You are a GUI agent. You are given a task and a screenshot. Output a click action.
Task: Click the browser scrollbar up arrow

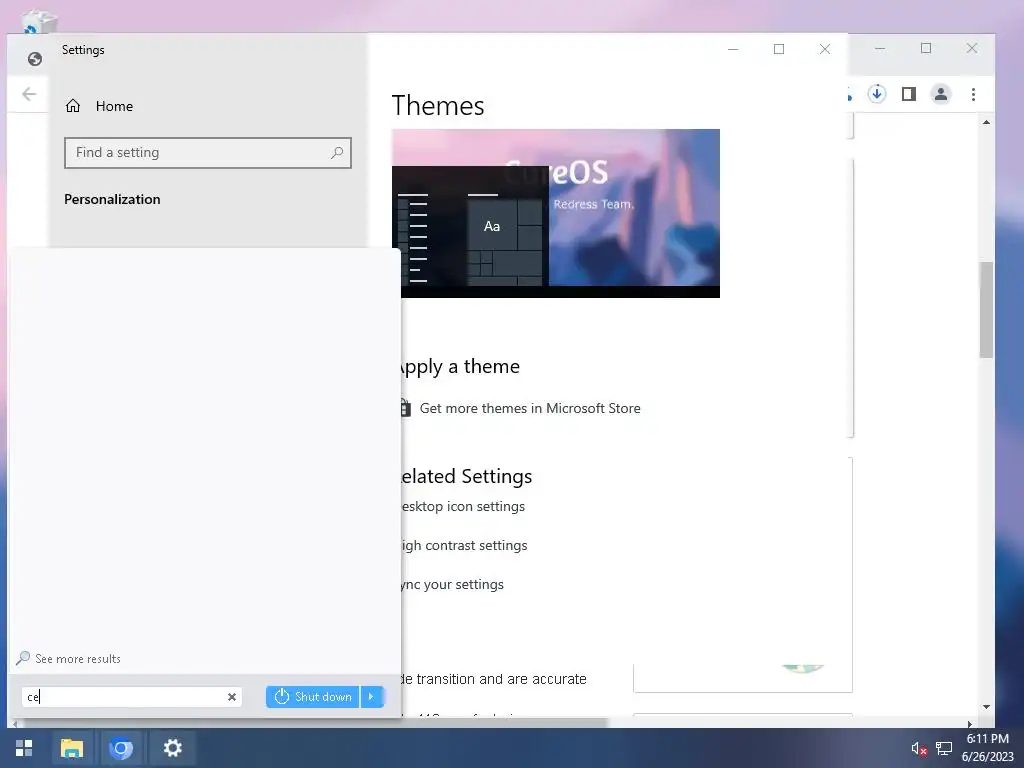tap(986, 122)
